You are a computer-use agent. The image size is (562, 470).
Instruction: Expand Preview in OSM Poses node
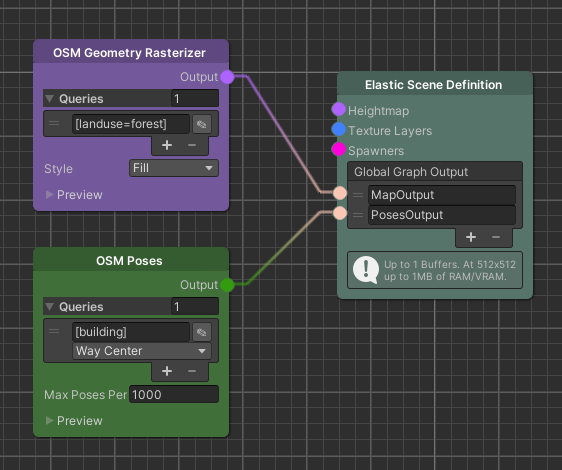(x=49, y=420)
